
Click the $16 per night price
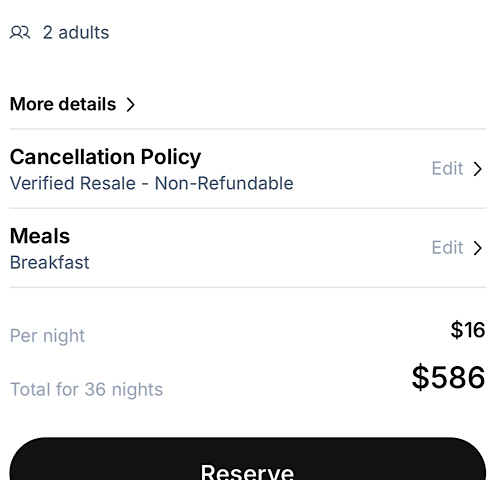click(x=468, y=330)
